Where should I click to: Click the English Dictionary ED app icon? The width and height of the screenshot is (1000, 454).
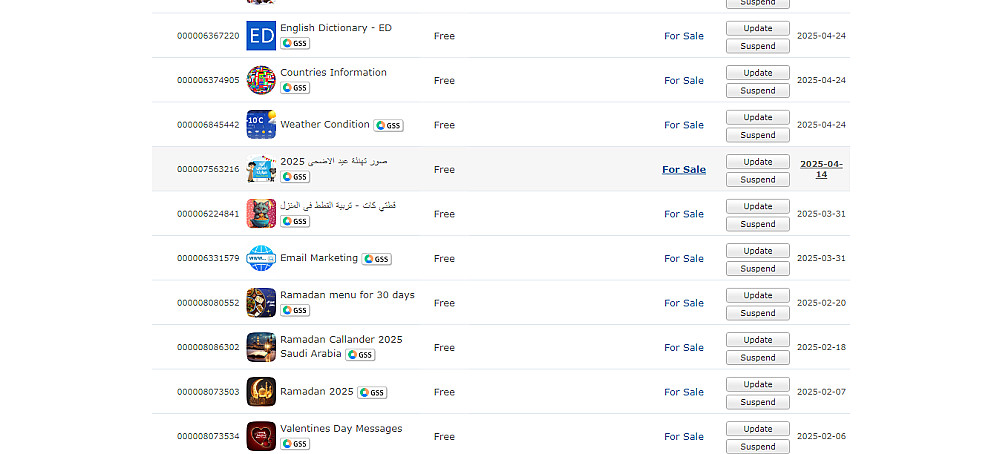pos(261,36)
